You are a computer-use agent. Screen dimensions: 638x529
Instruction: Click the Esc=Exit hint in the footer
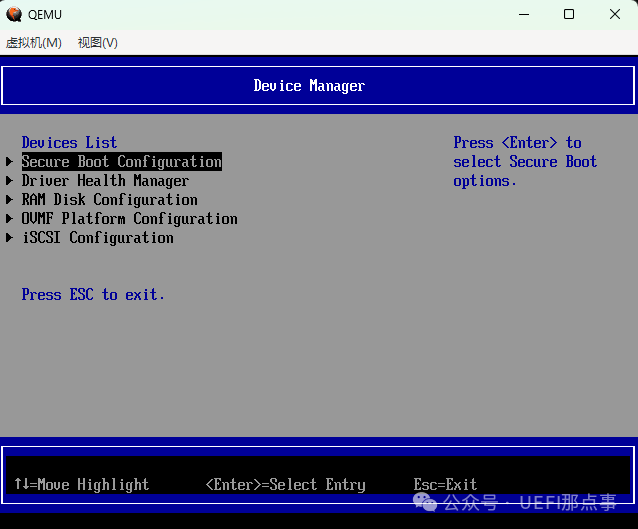(x=445, y=484)
